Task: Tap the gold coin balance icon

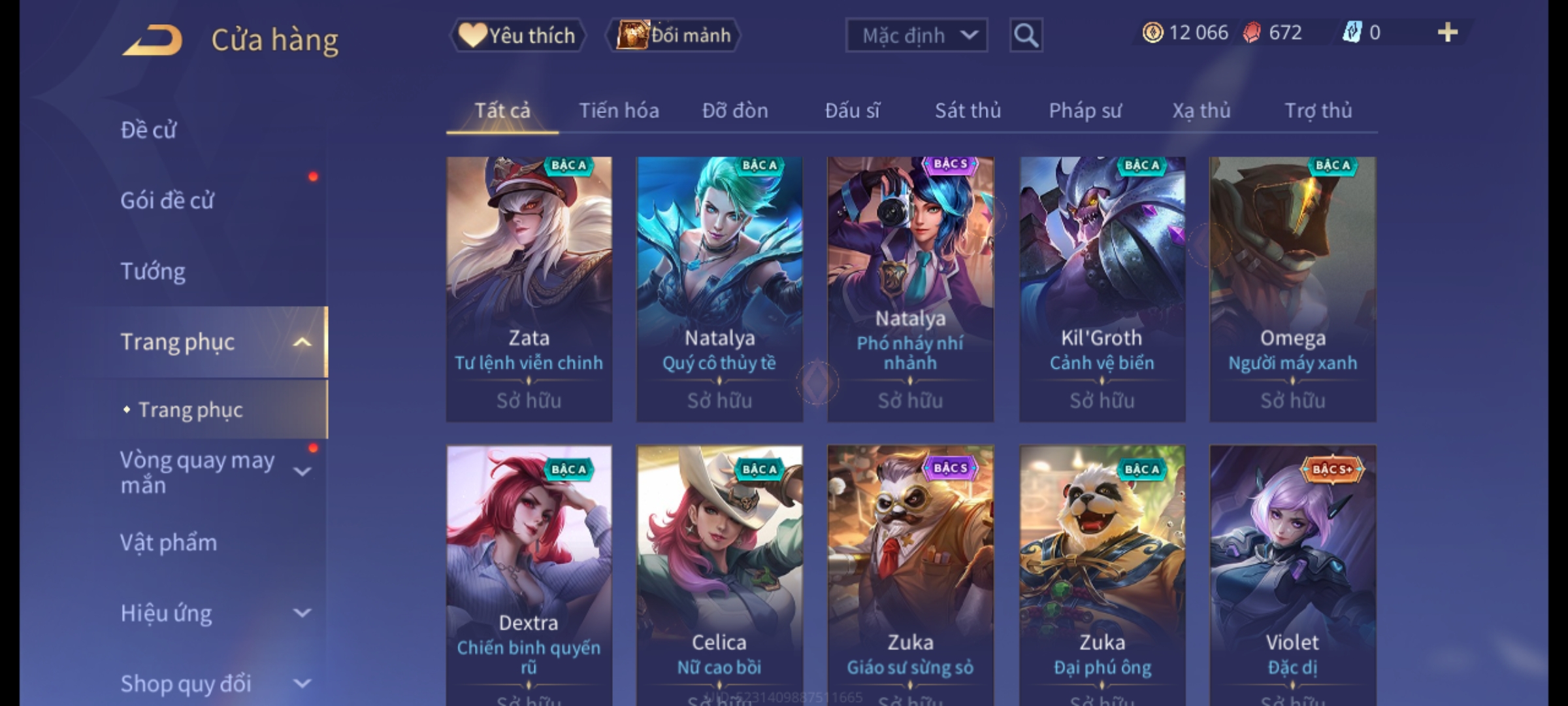Action: [x=1152, y=33]
